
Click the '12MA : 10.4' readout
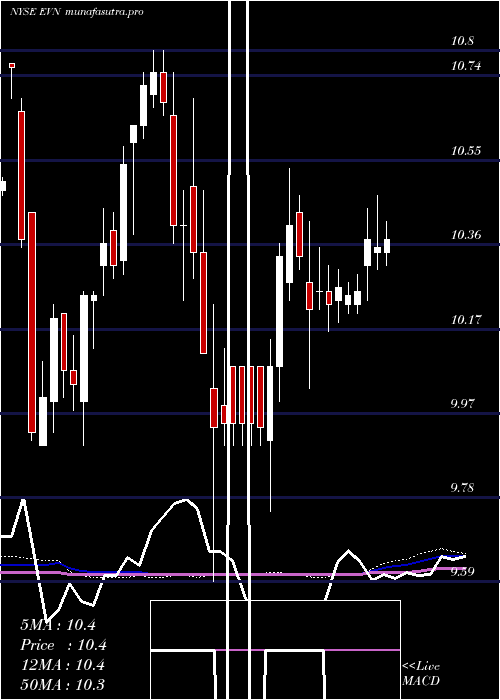pyautogui.click(x=63, y=665)
